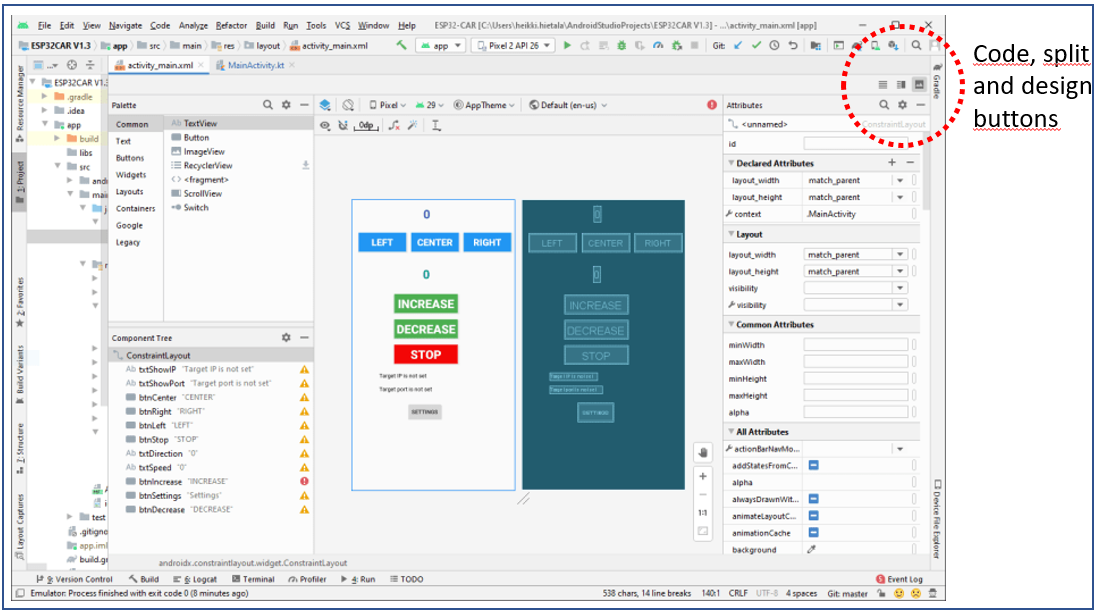This screenshot has width=1097, height=613.
Task: Open the API level 29 dropdown
Action: point(429,105)
